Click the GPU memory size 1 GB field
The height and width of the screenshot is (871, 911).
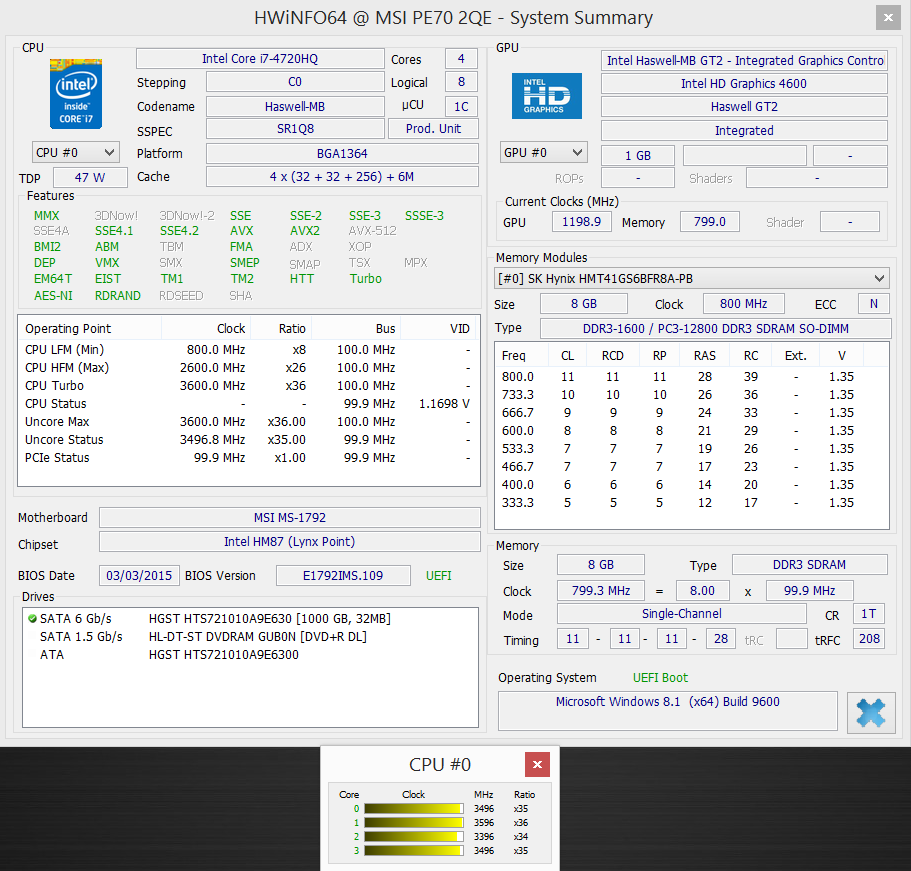point(638,156)
